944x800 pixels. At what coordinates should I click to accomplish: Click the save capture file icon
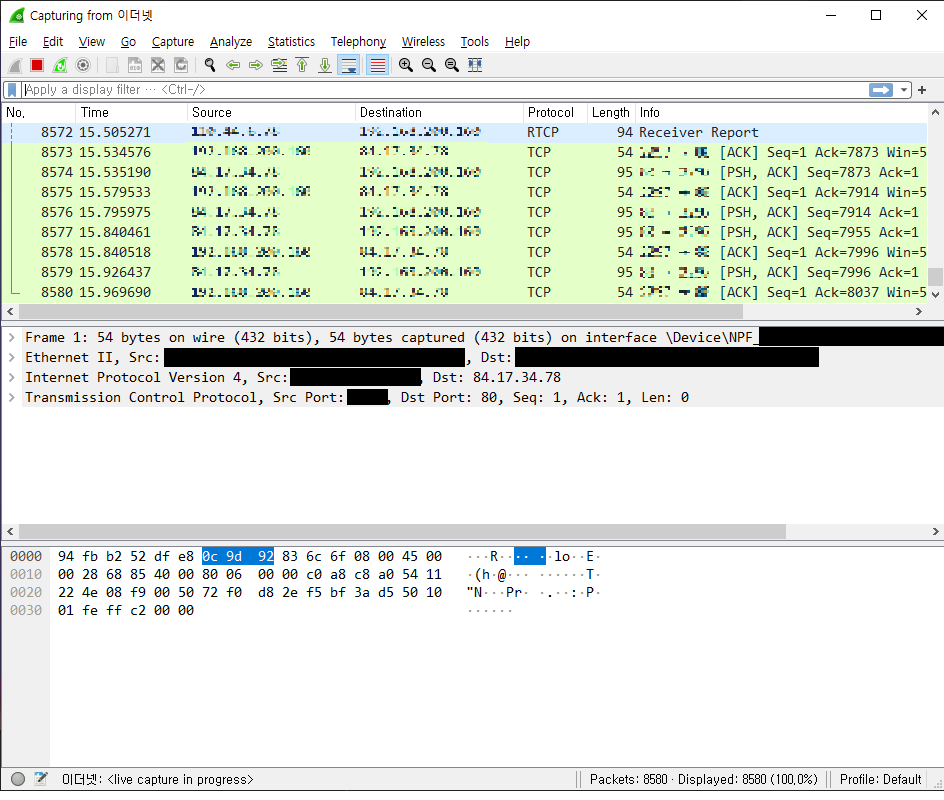click(x=135, y=65)
